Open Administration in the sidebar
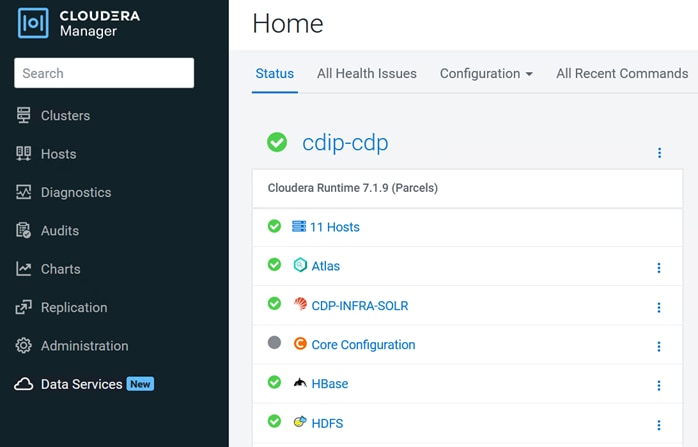This screenshot has height=447, width=698. (85, 345)
